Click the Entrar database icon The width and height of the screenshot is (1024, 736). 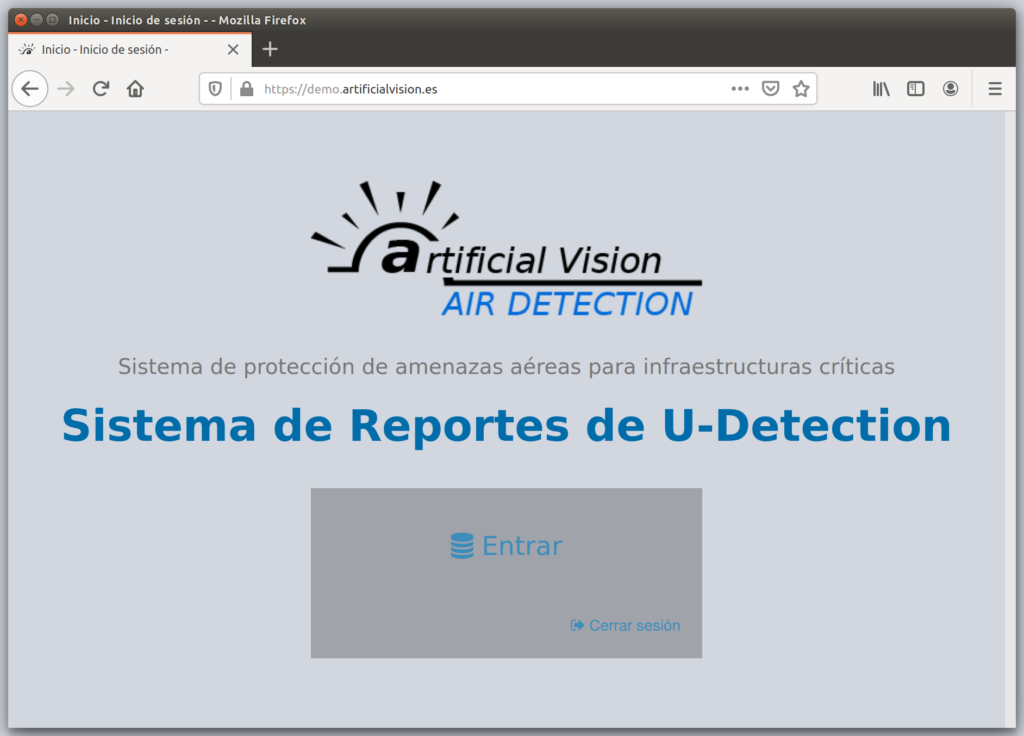(x=462, y=546)
